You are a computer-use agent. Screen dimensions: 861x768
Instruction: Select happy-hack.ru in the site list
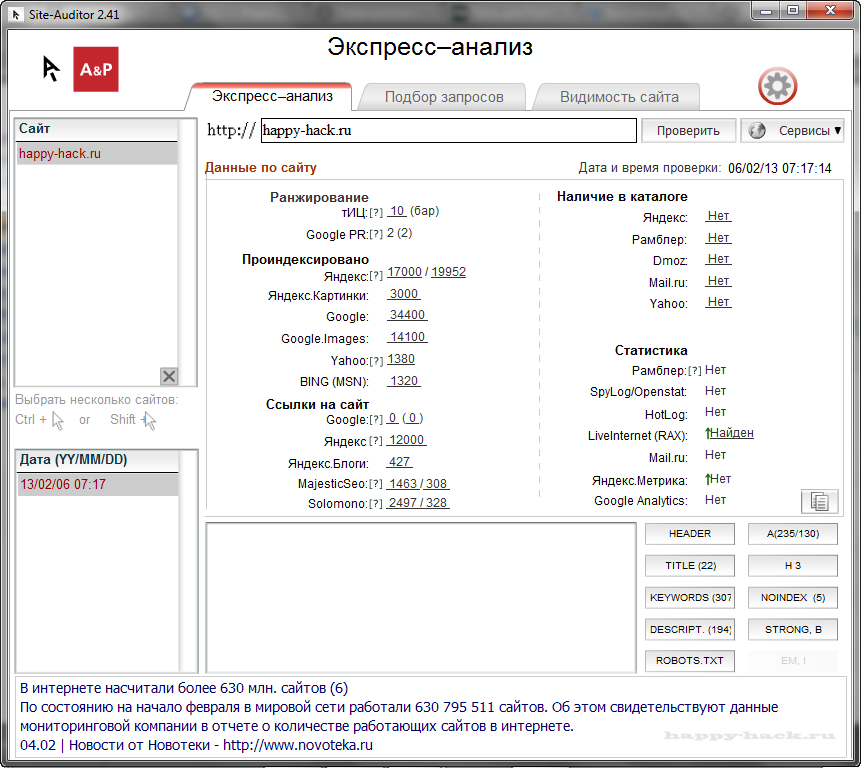[x=96, y=154]
